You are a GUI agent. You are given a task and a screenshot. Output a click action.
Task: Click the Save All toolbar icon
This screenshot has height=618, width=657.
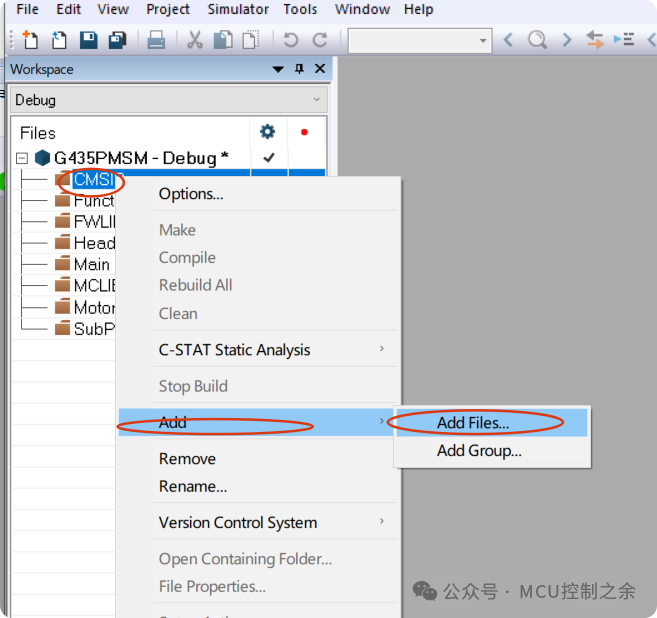pos(117,40)
